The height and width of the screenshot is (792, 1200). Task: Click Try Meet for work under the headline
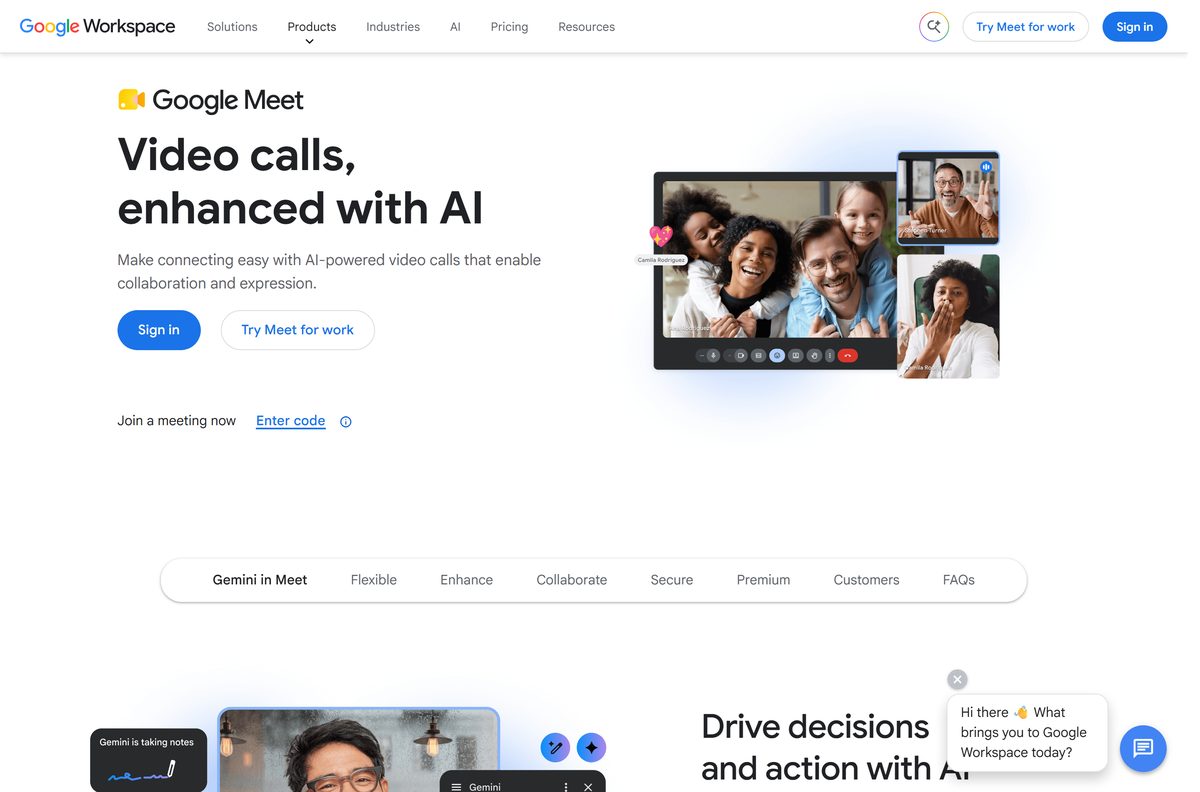[x=297, y=330]
